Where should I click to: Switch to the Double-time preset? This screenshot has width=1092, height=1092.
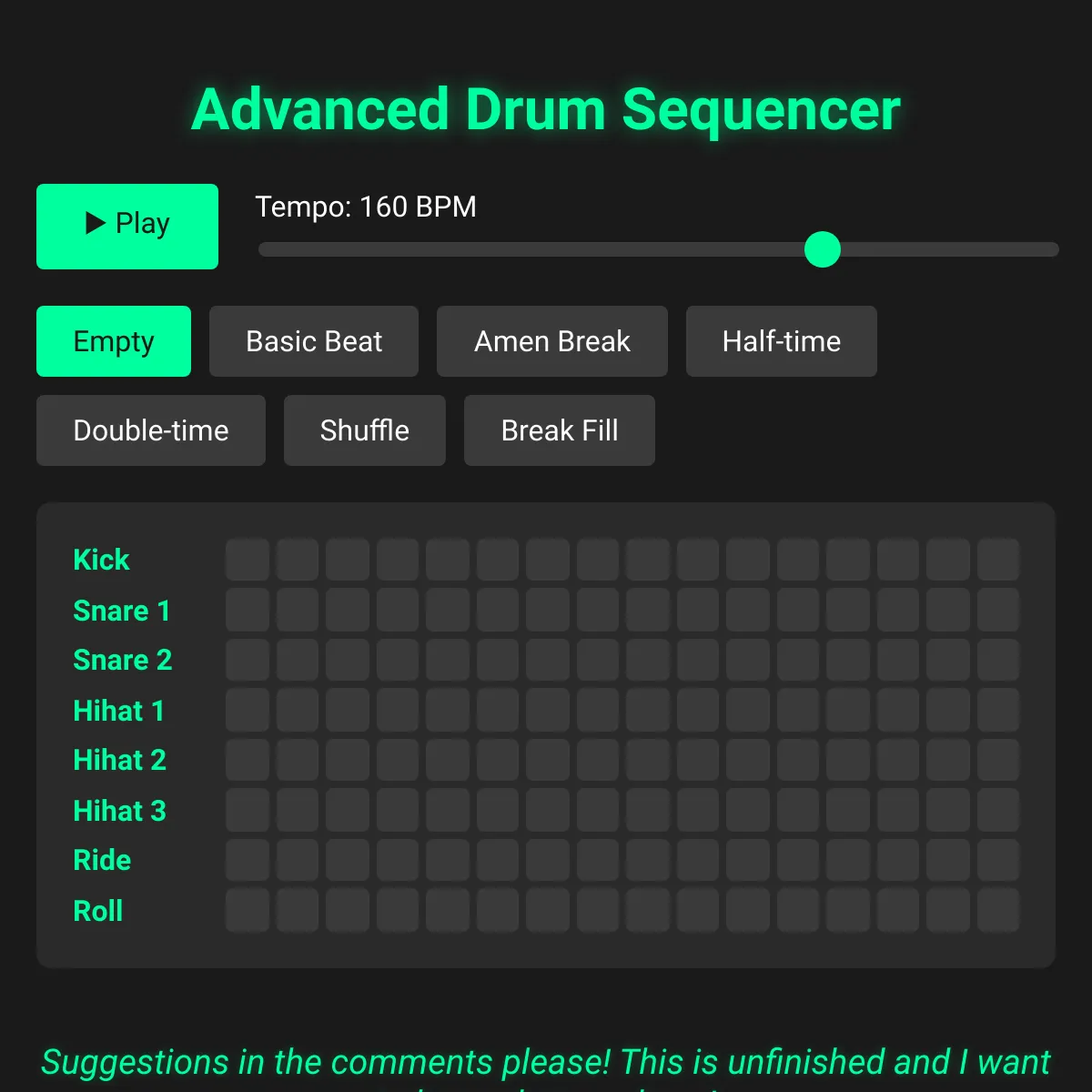[151, 430]
